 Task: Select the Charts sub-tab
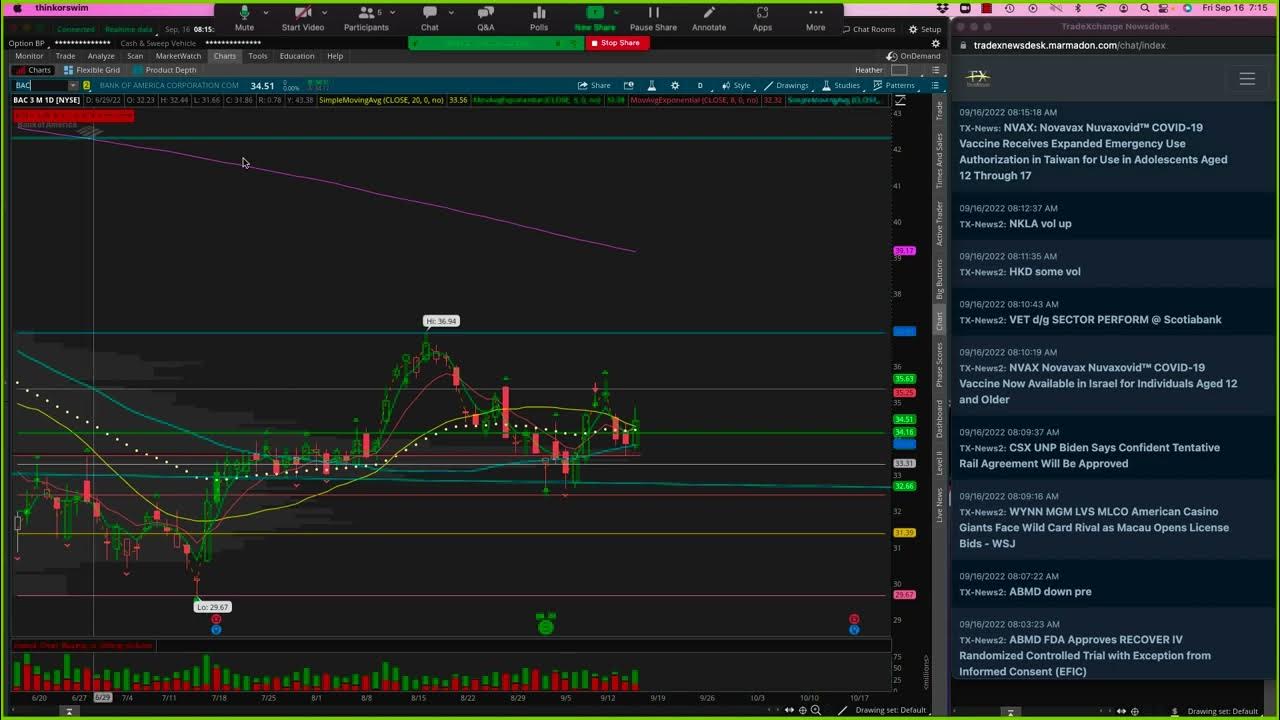34,70
